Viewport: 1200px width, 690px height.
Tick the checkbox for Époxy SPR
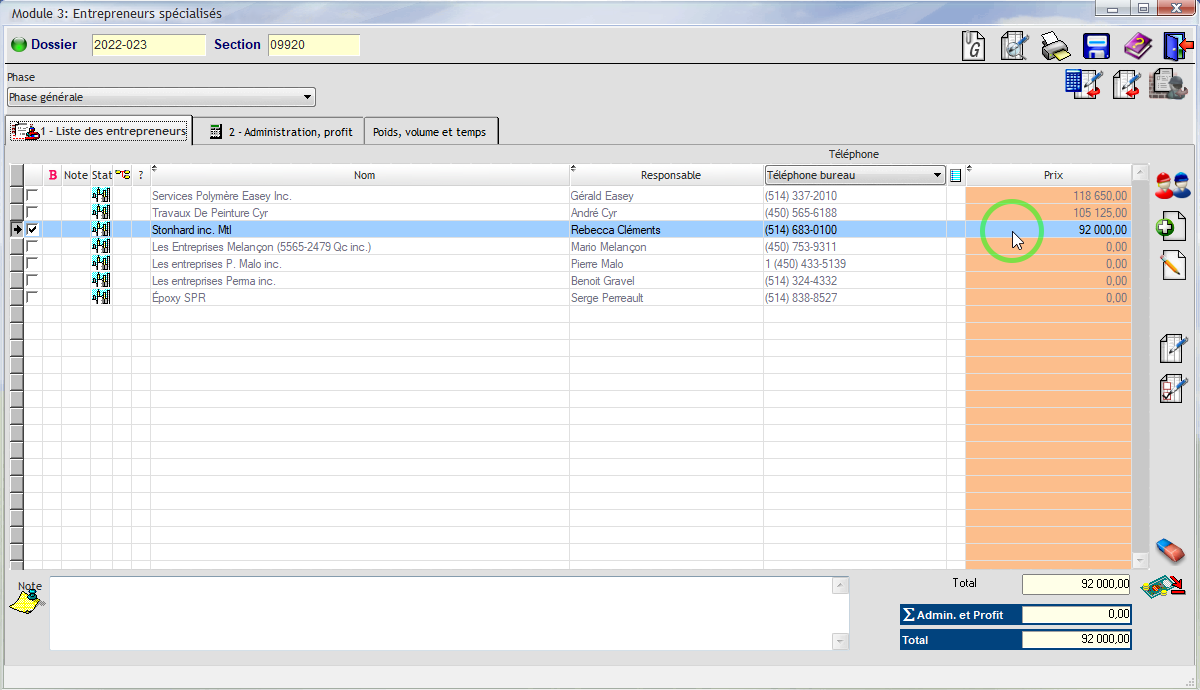[x=33, y=298]
